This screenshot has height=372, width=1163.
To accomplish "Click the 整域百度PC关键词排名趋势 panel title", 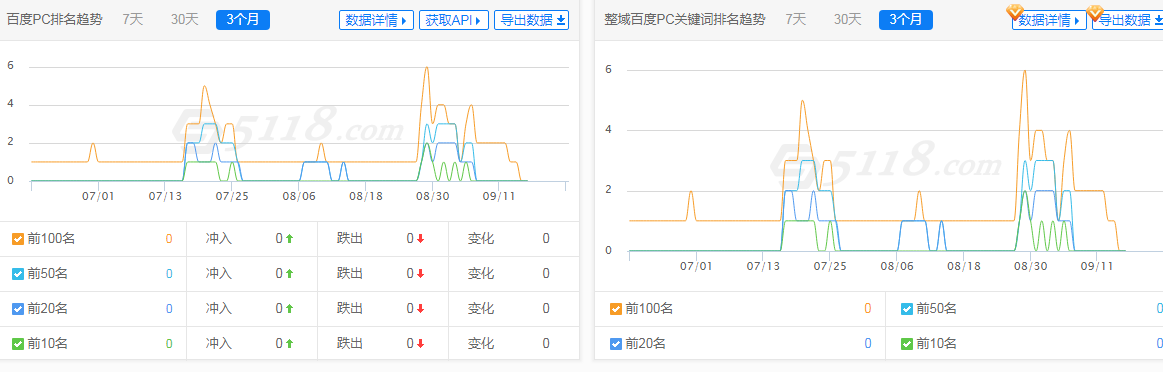I will [x=685, y=20].
